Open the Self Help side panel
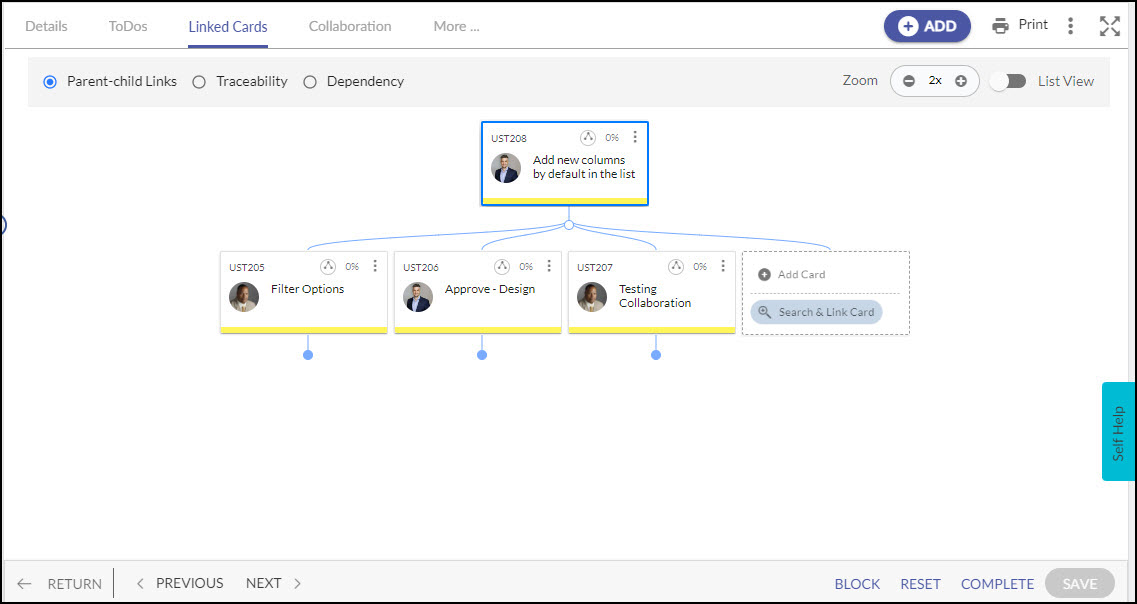The image size is (1137, 604). 1118,432
